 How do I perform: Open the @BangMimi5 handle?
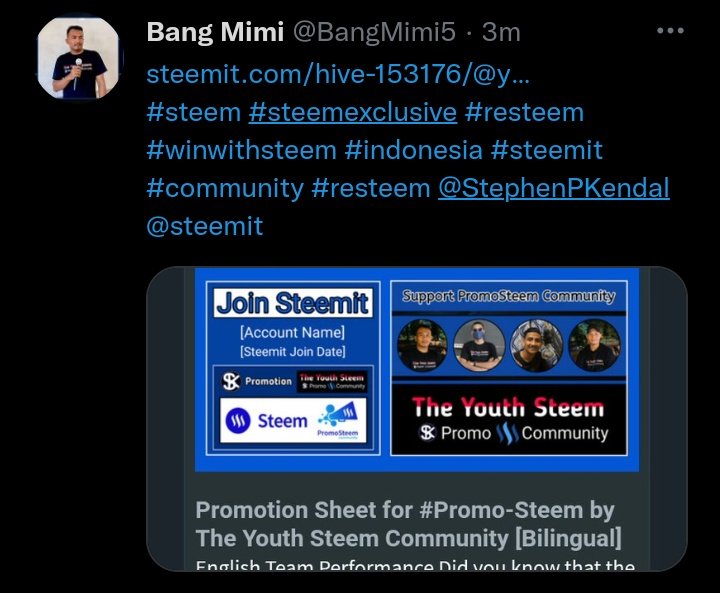tap(374, 32)
